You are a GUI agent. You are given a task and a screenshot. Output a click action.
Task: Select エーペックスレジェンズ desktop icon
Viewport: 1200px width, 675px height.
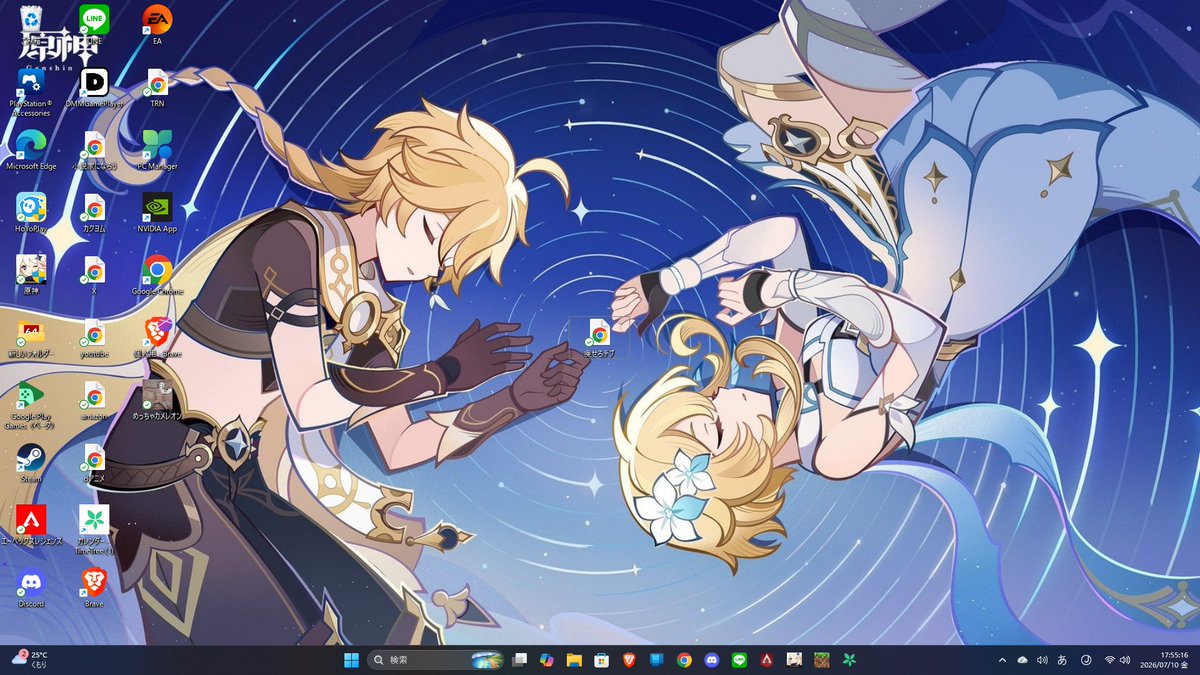pos(31,524)
